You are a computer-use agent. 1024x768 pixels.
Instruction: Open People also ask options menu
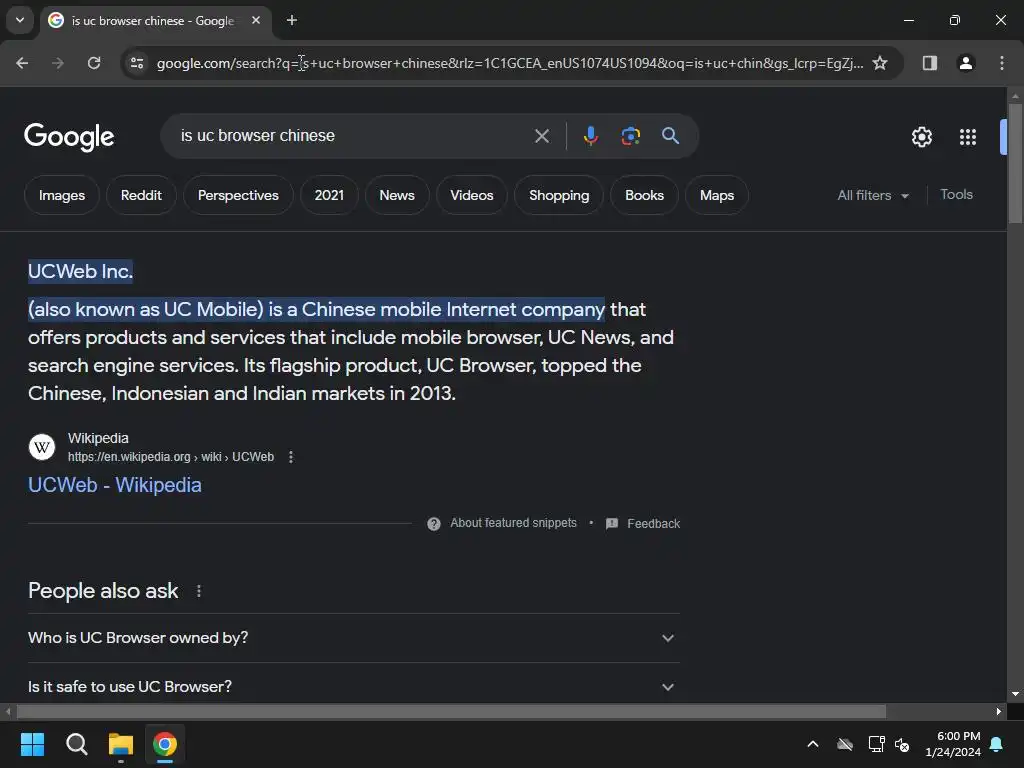199,591
